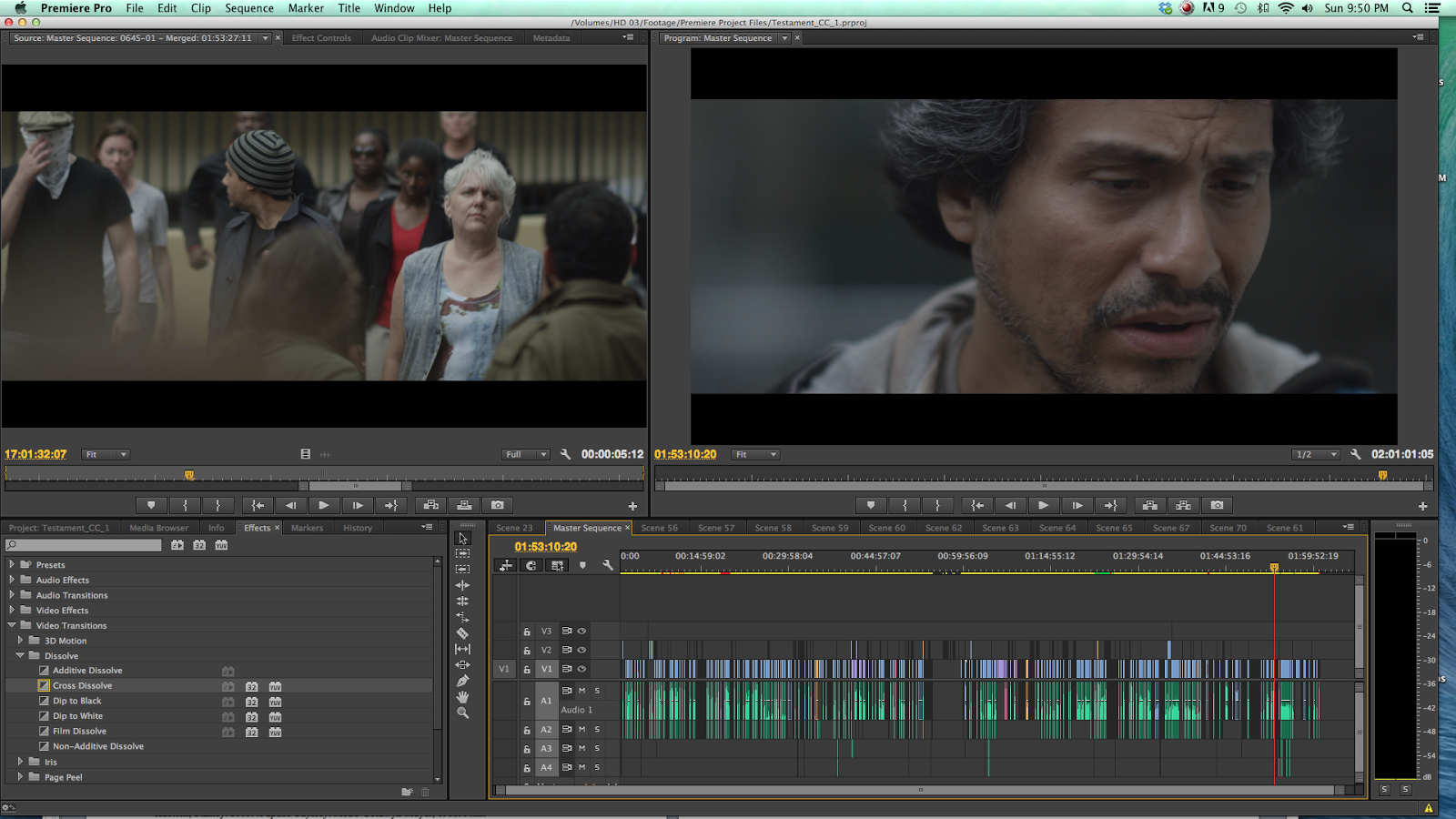1456x819 pixels.
Task: Toggle V2 track output eye
Action: 581,650
